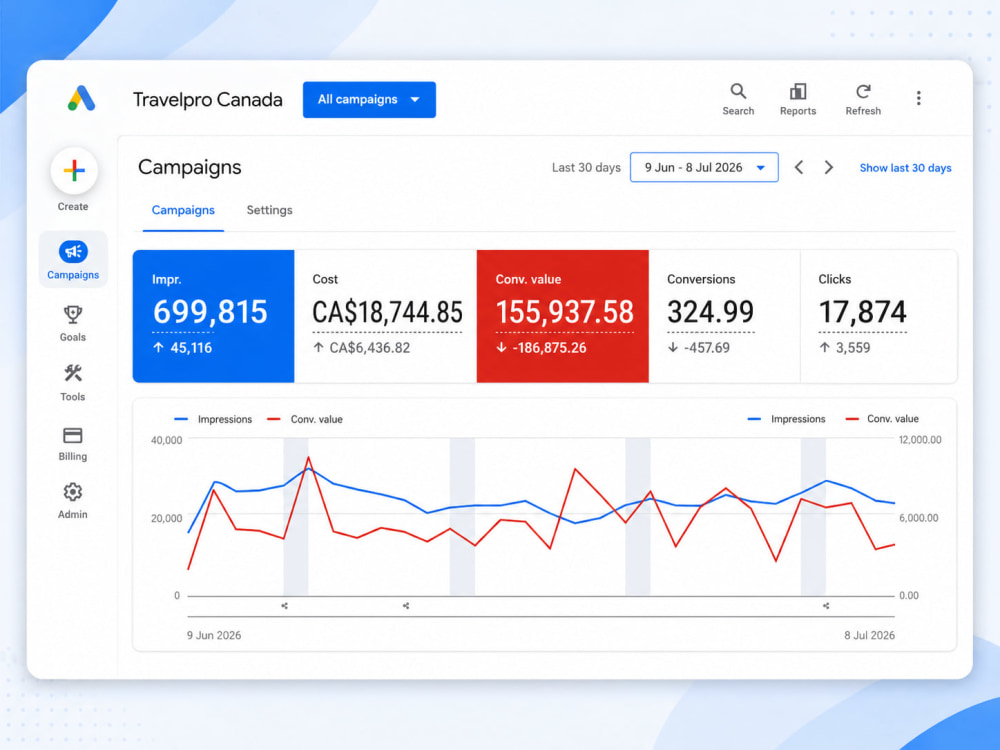Open Tools wrench icon

coord(73,373)
